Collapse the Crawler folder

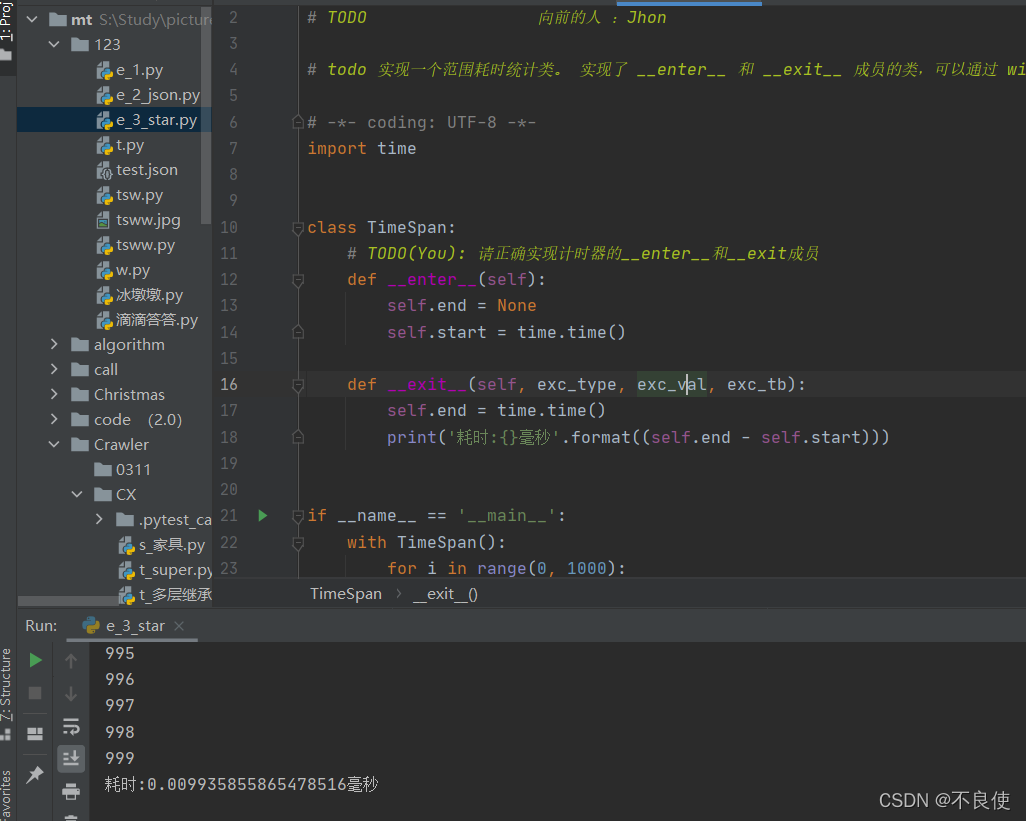[x=54, y=445]
